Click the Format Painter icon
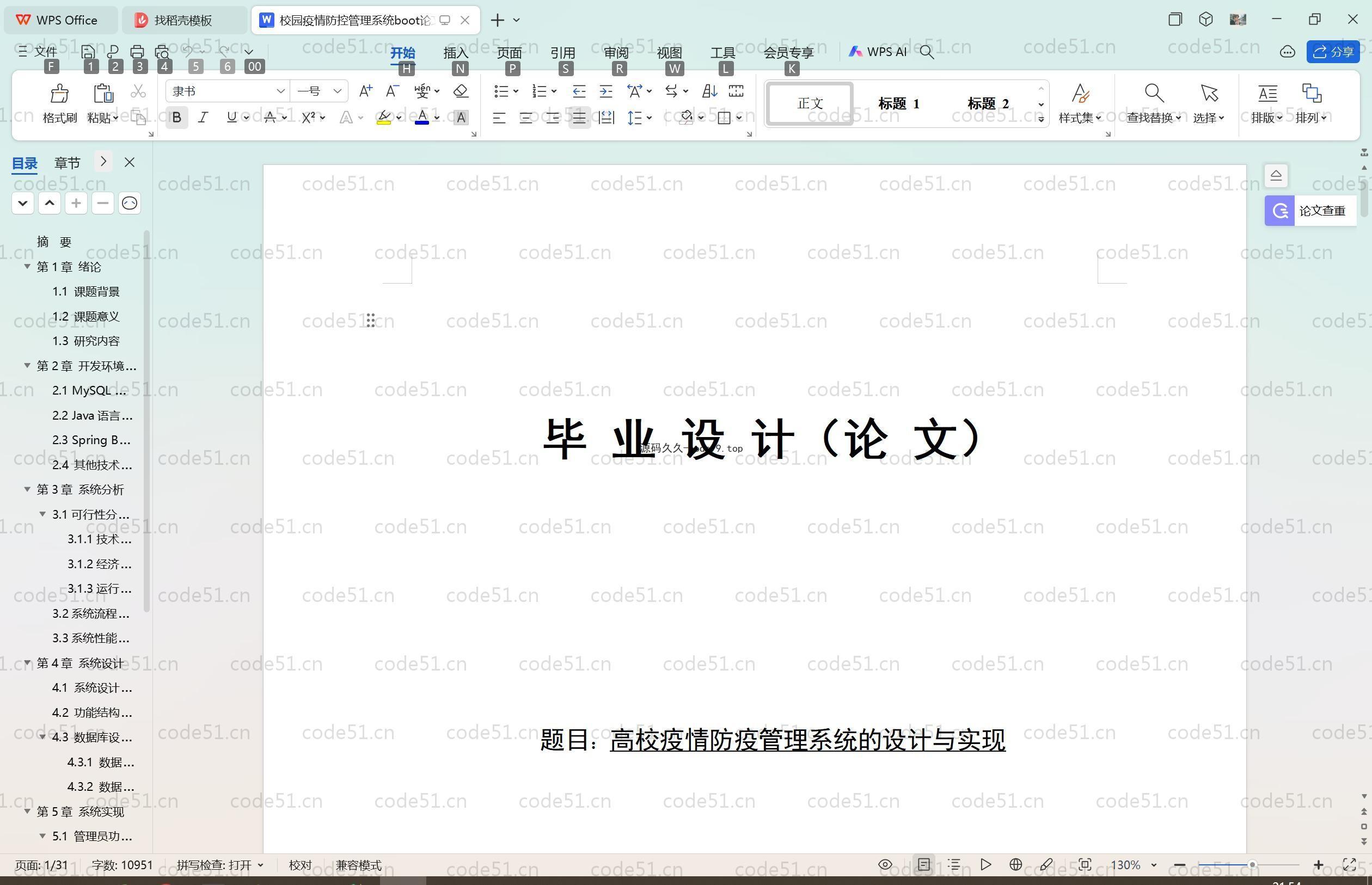This screenshot has height=885, width=1372. tap(59, 93)
